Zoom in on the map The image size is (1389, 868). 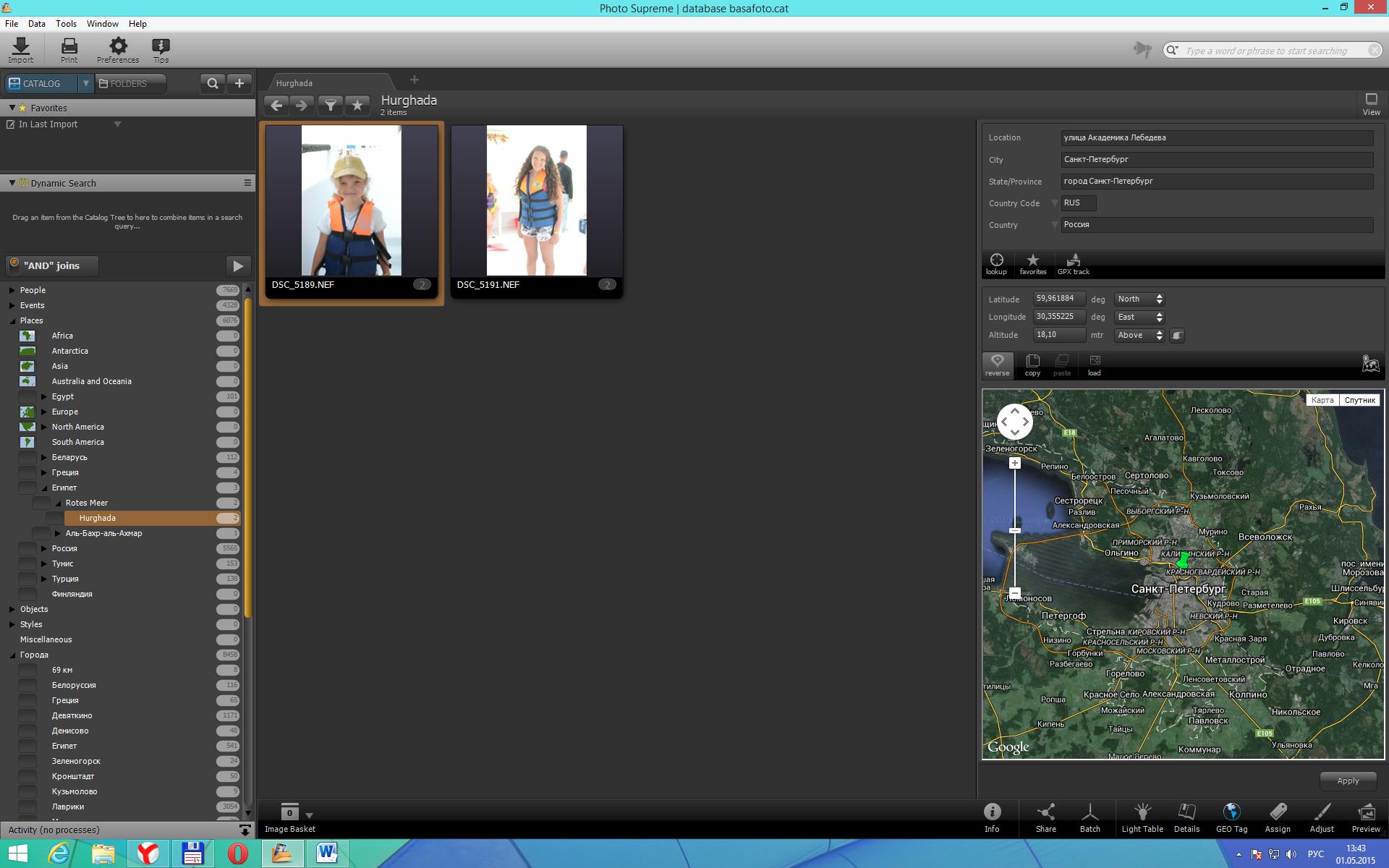(1015, 463)
